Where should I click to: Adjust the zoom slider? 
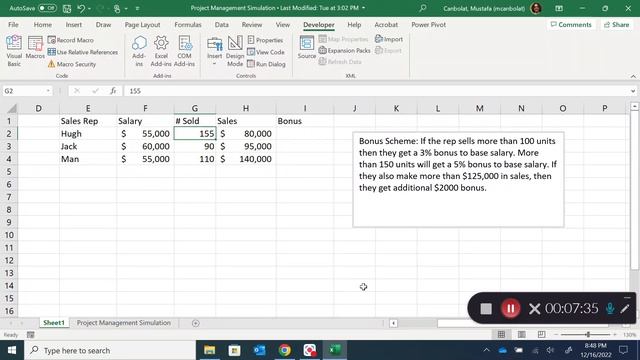coord(588,334)
